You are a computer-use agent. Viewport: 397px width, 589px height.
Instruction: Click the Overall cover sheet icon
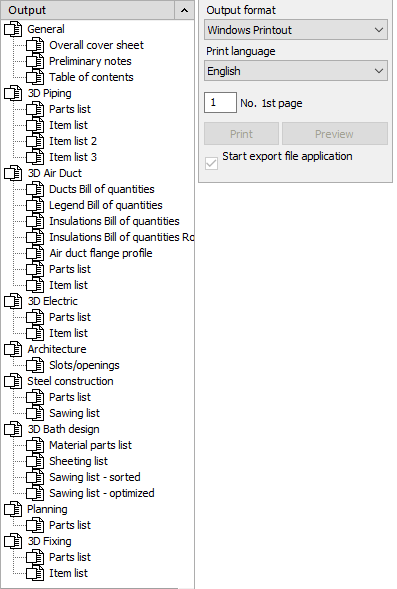pyautogui.click(x=35, y=45)
